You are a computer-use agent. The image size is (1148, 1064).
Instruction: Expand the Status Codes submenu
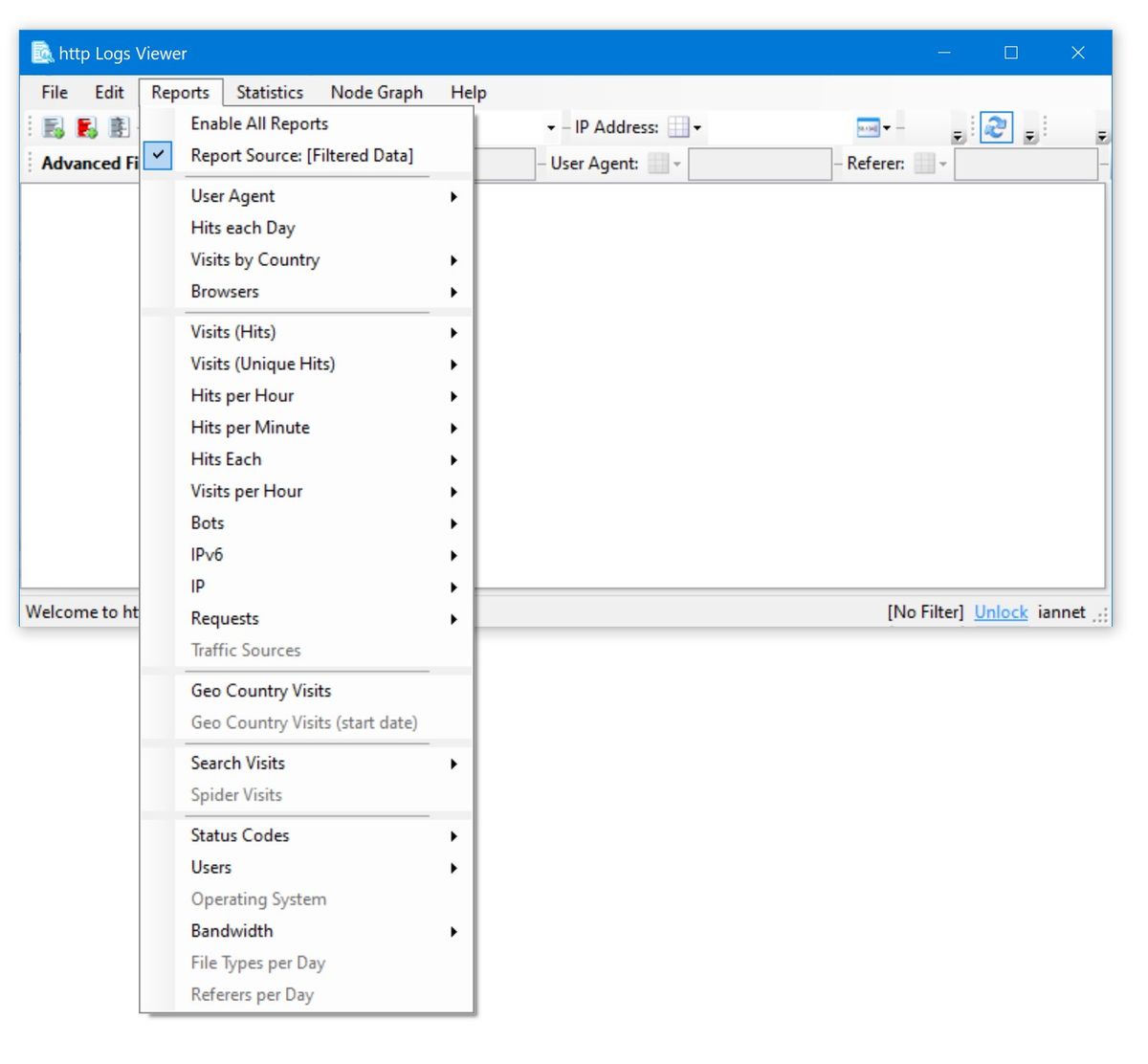coord(239,835)
